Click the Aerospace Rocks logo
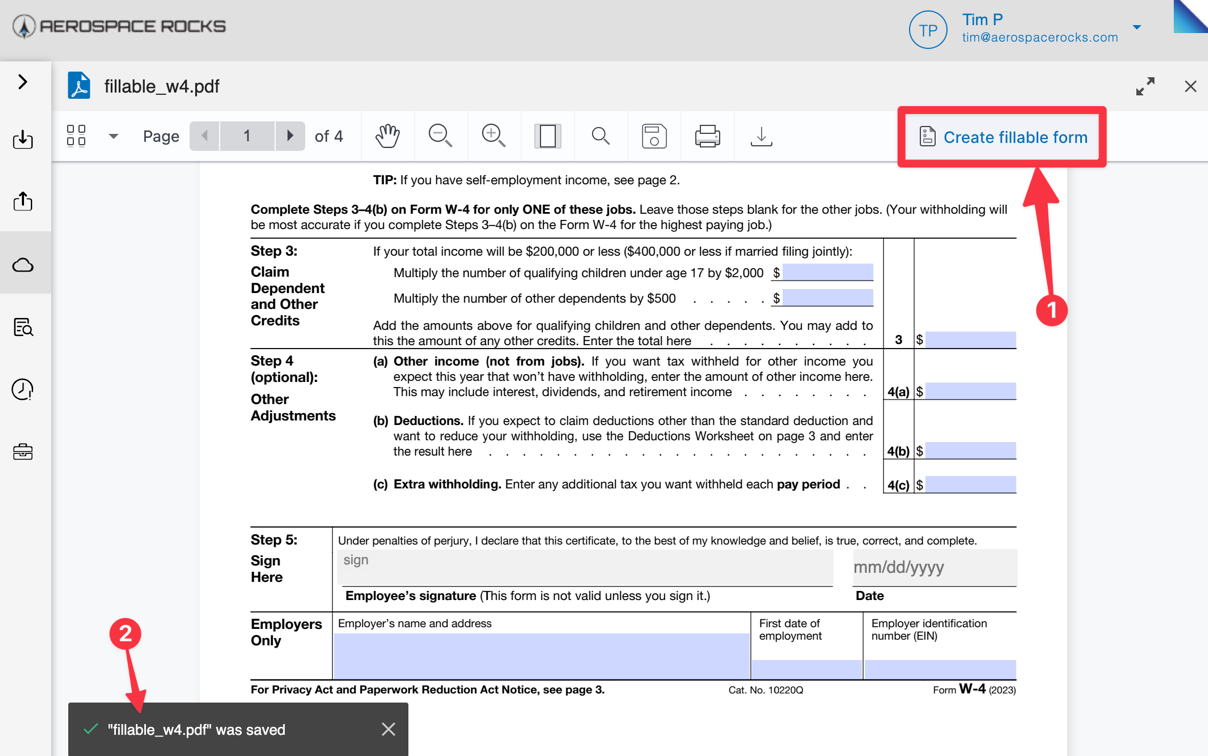 (x=119, y=26)
